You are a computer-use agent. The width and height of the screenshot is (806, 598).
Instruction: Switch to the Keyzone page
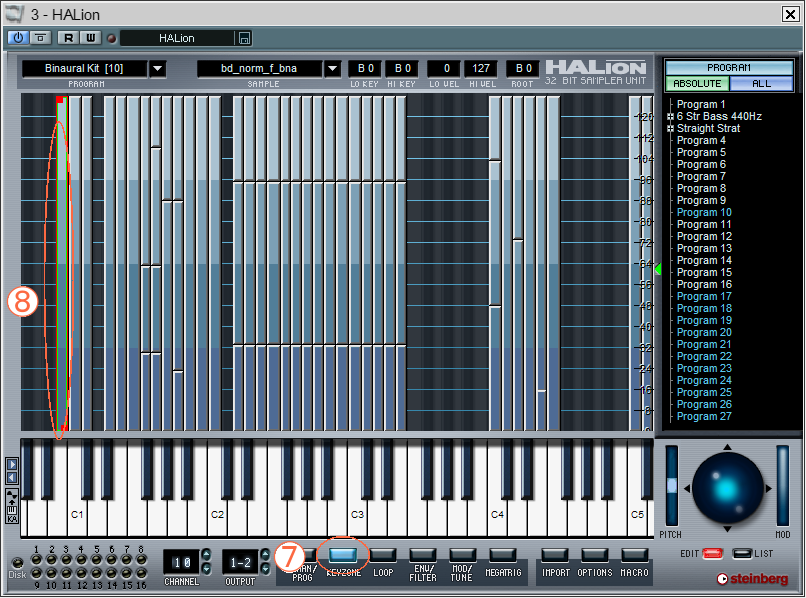pos(343,554)
